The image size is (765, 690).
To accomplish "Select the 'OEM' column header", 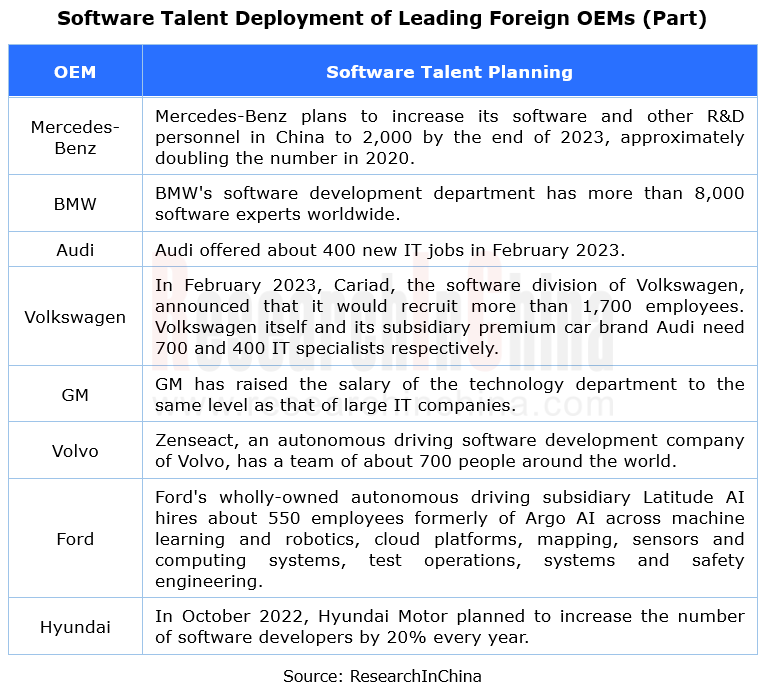I will [75, 71].
